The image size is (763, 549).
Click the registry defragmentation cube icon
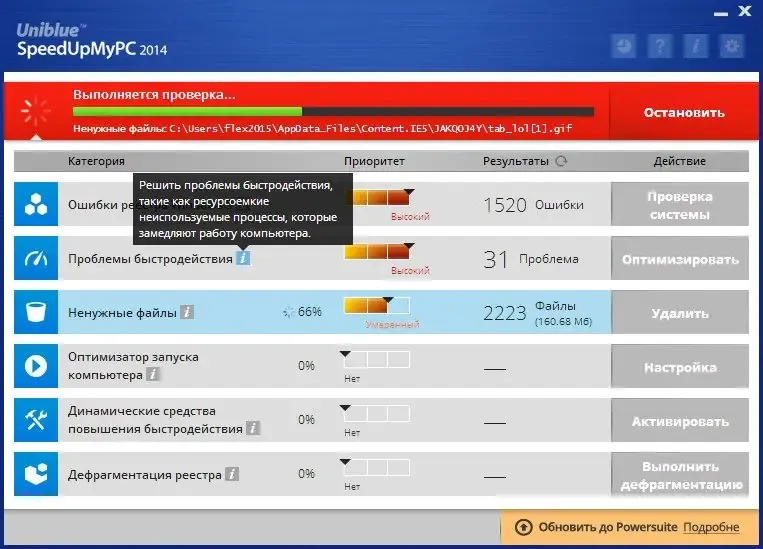pyautogui.click(x=36, y=474)
